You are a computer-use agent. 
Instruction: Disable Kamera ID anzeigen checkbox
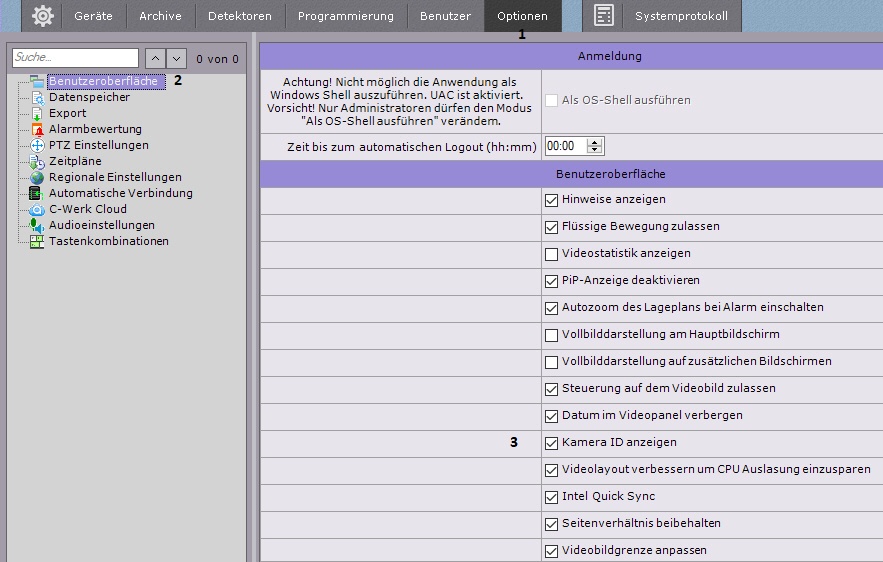click(551, 442)
